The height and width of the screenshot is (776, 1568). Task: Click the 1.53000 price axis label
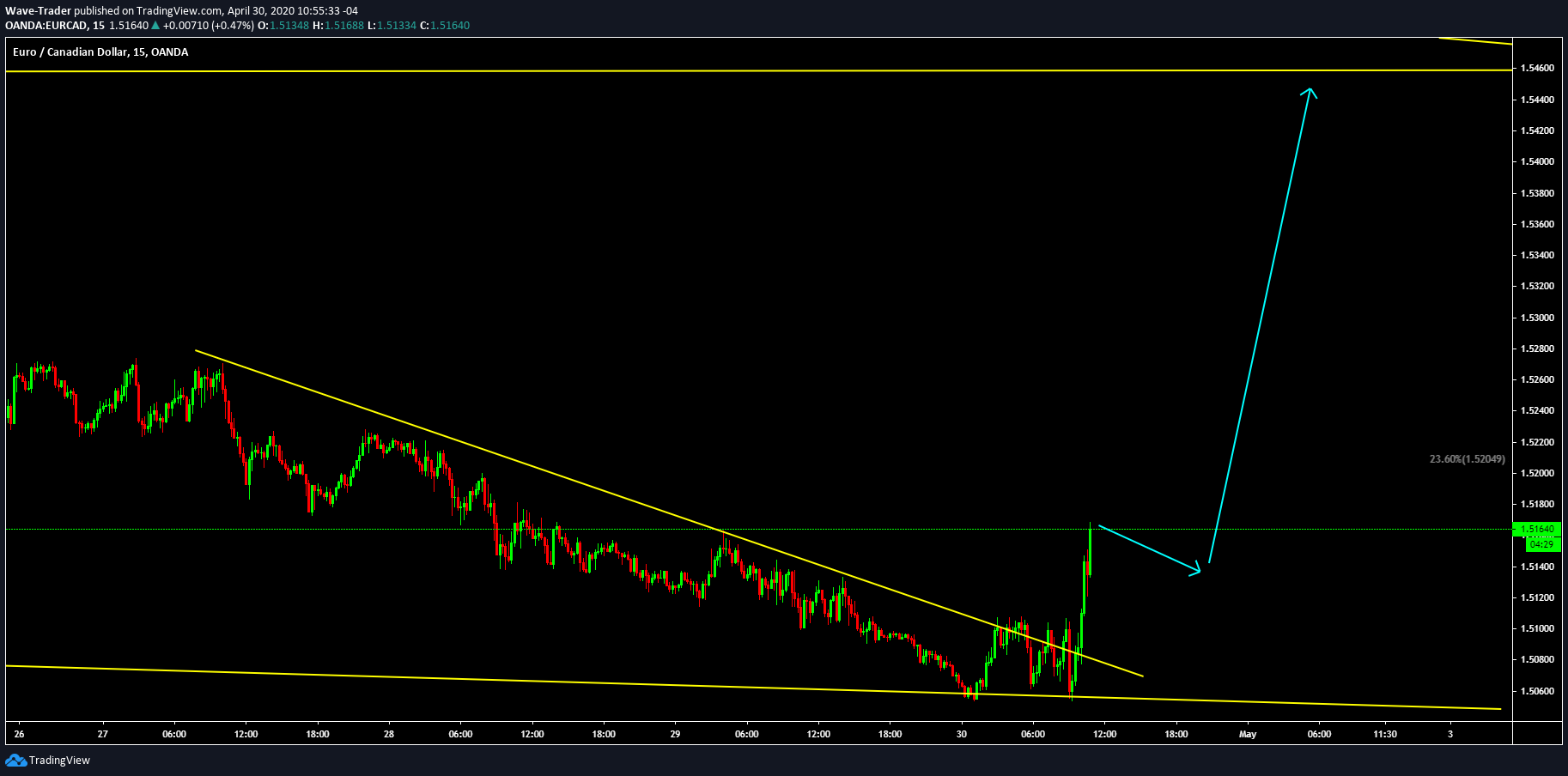[x=1537, y=318]
